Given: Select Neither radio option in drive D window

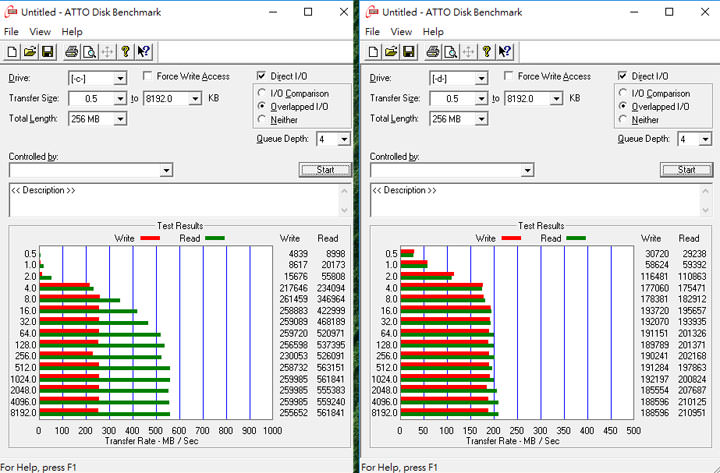Looking at the screenshot, I should 623,119.
